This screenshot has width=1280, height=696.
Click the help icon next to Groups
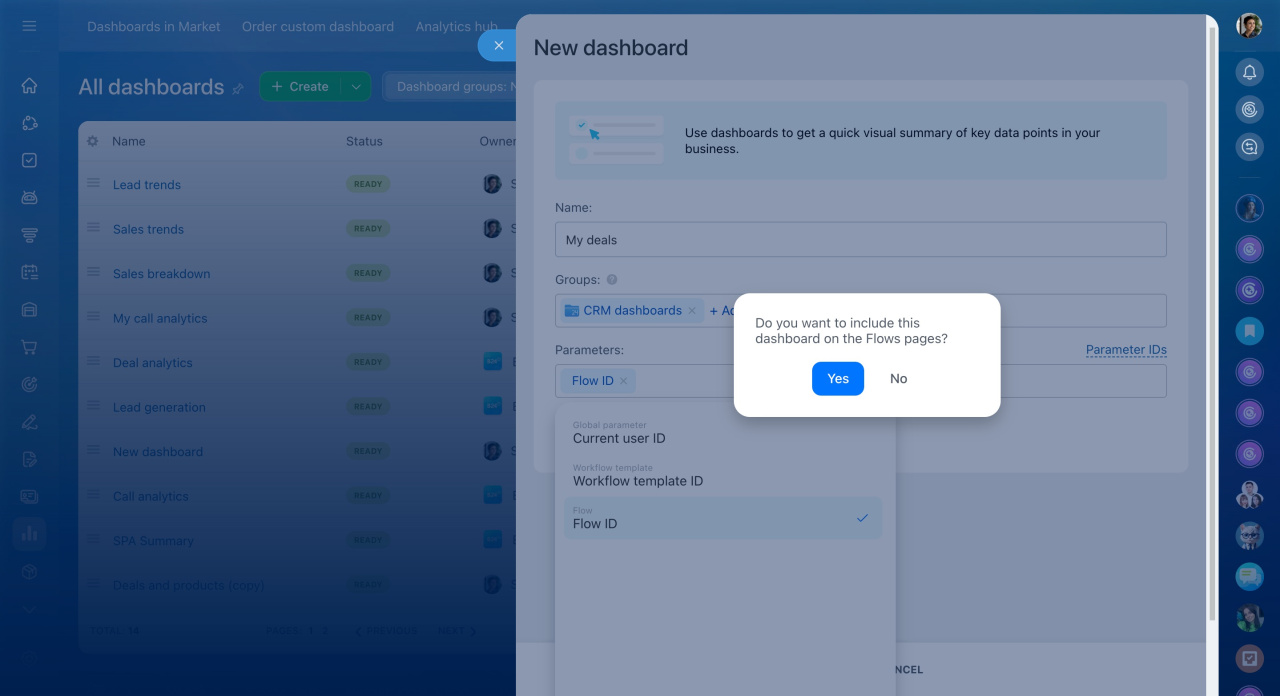pyautogui.click(x=612, y=280)
